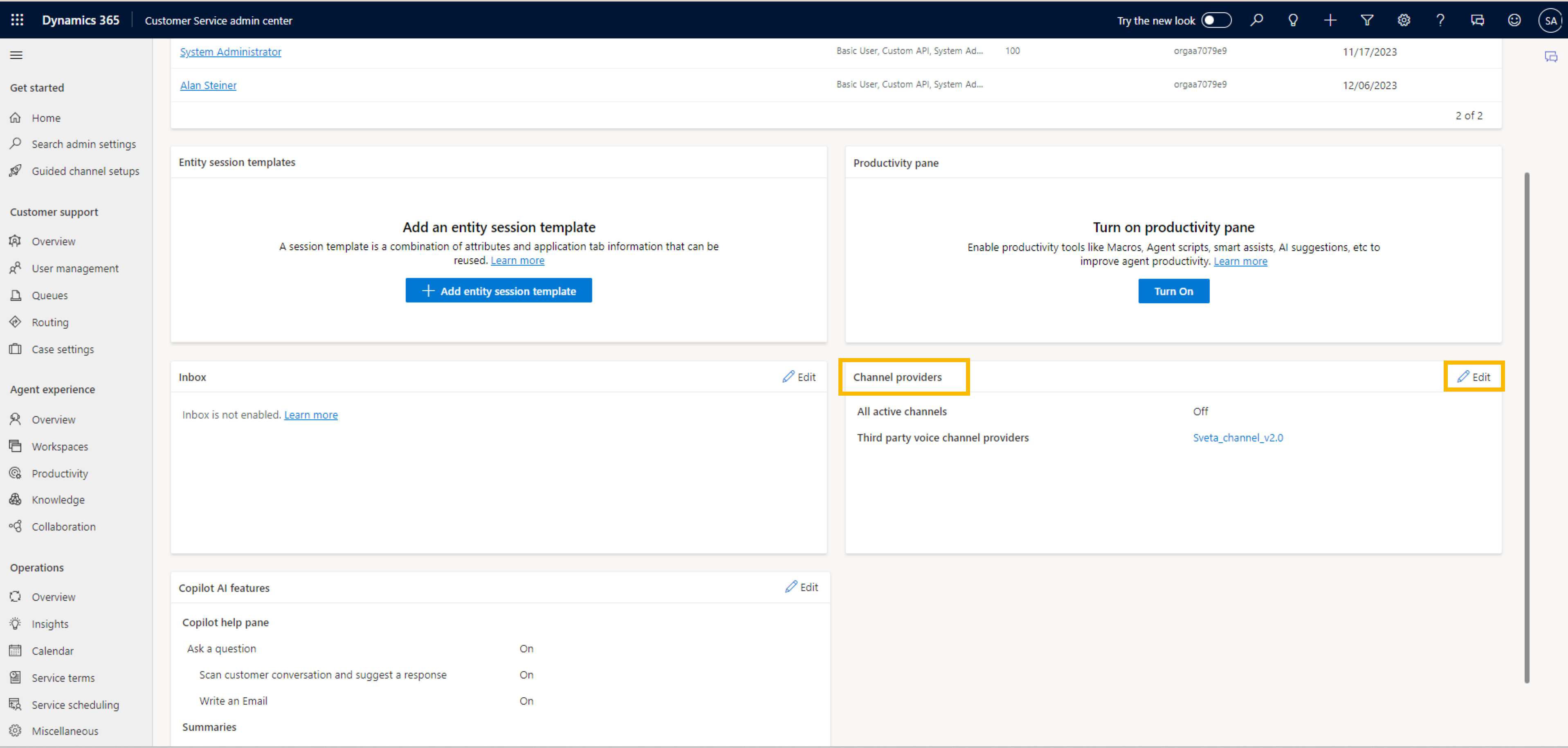1568x748 pixels.
Task: Open the SA account avatar
Action: click(1550, 20)
